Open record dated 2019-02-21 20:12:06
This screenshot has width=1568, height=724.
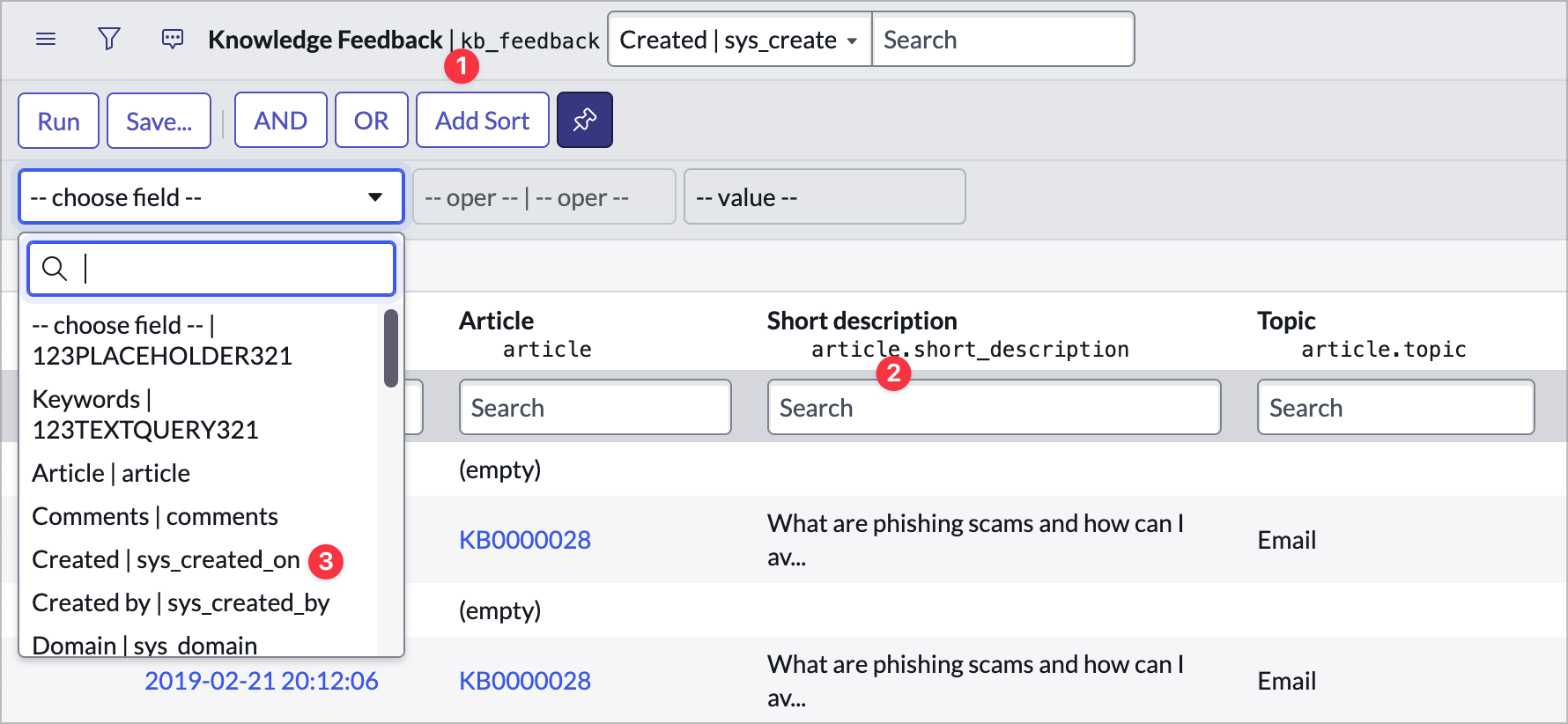(x=261, y=681)
